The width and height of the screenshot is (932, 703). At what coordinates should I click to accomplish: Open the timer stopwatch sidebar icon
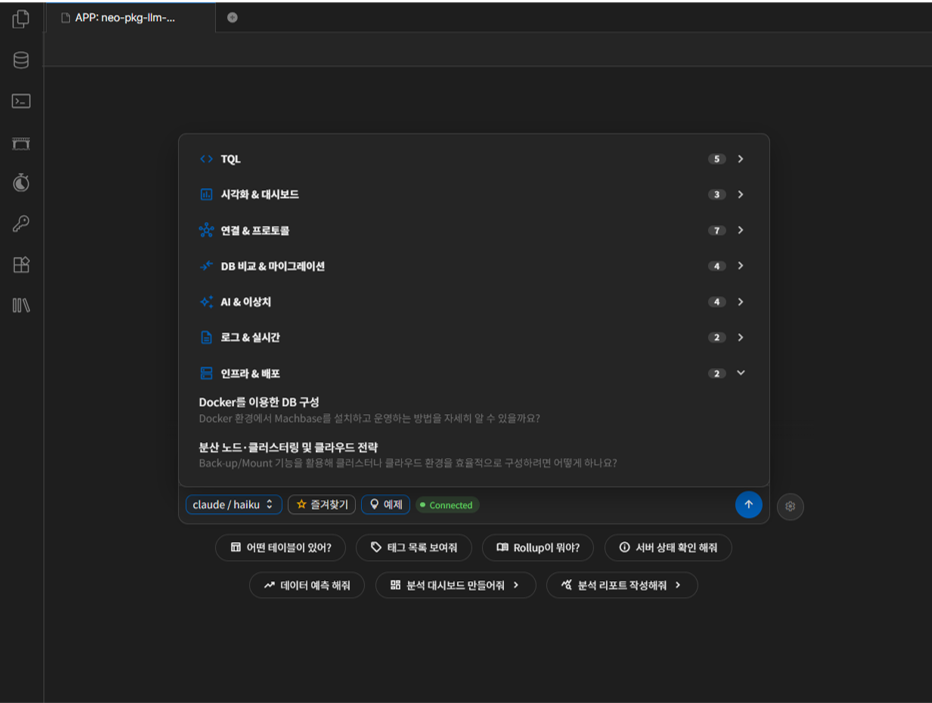(21, 182)
